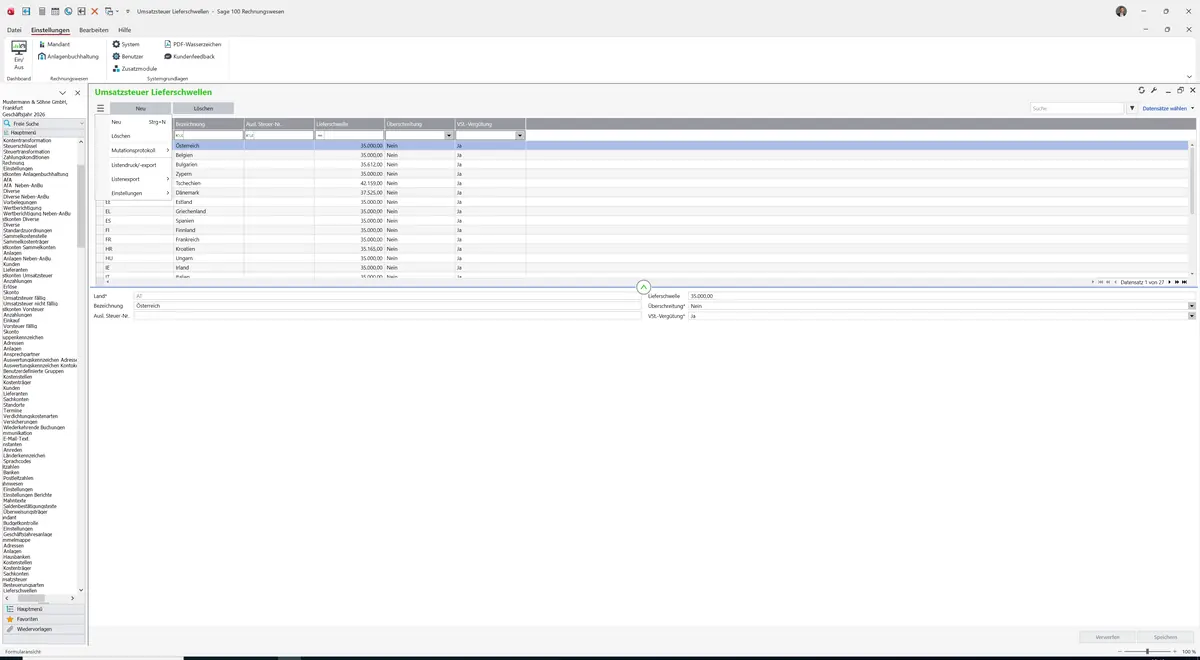
Task: Click the Neu toolbar button
Action: point(141,108)
